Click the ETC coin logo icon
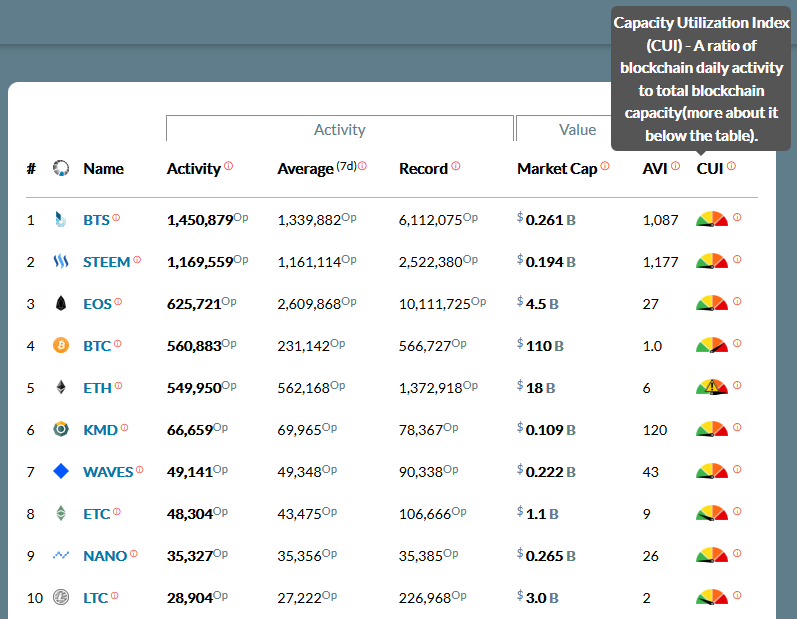This screenshot has width=797, height=619. point(60,513)
